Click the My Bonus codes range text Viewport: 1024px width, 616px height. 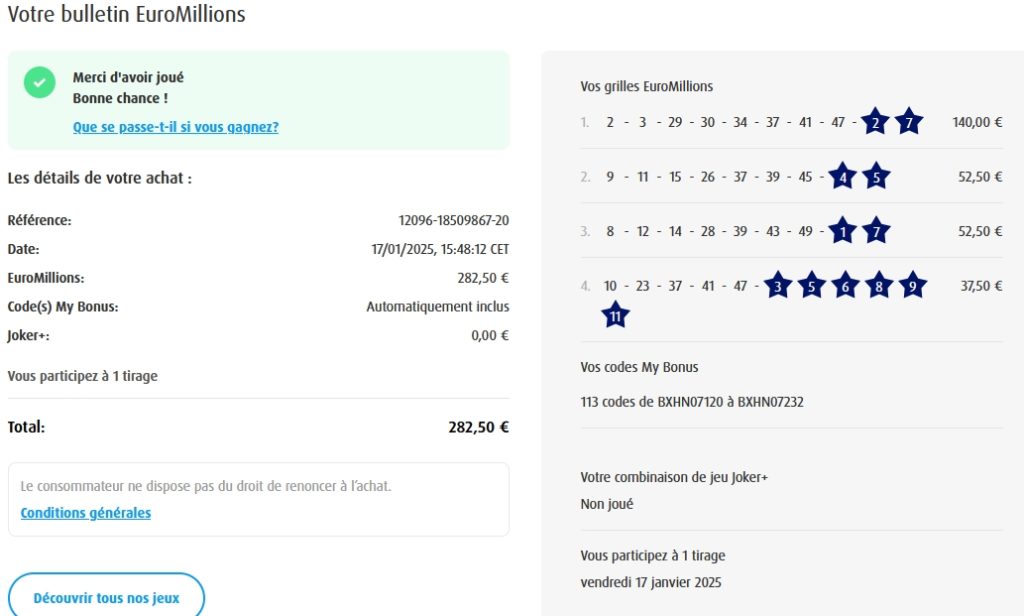click(692, 402)
